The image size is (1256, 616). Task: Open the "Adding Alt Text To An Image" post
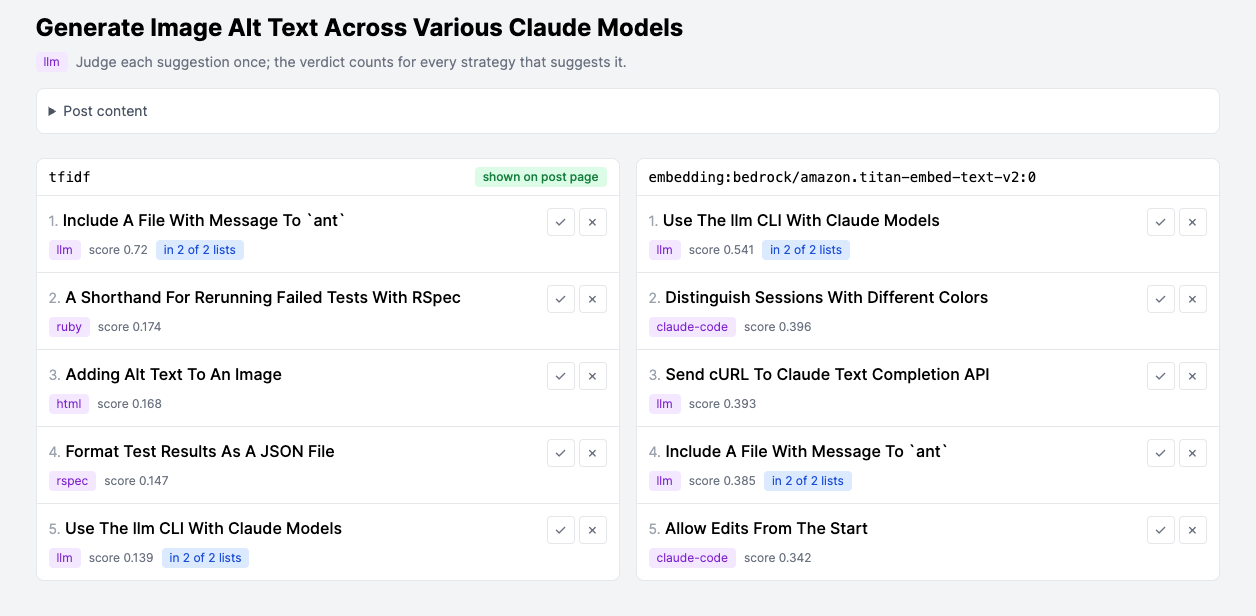(x=174, y=374)
